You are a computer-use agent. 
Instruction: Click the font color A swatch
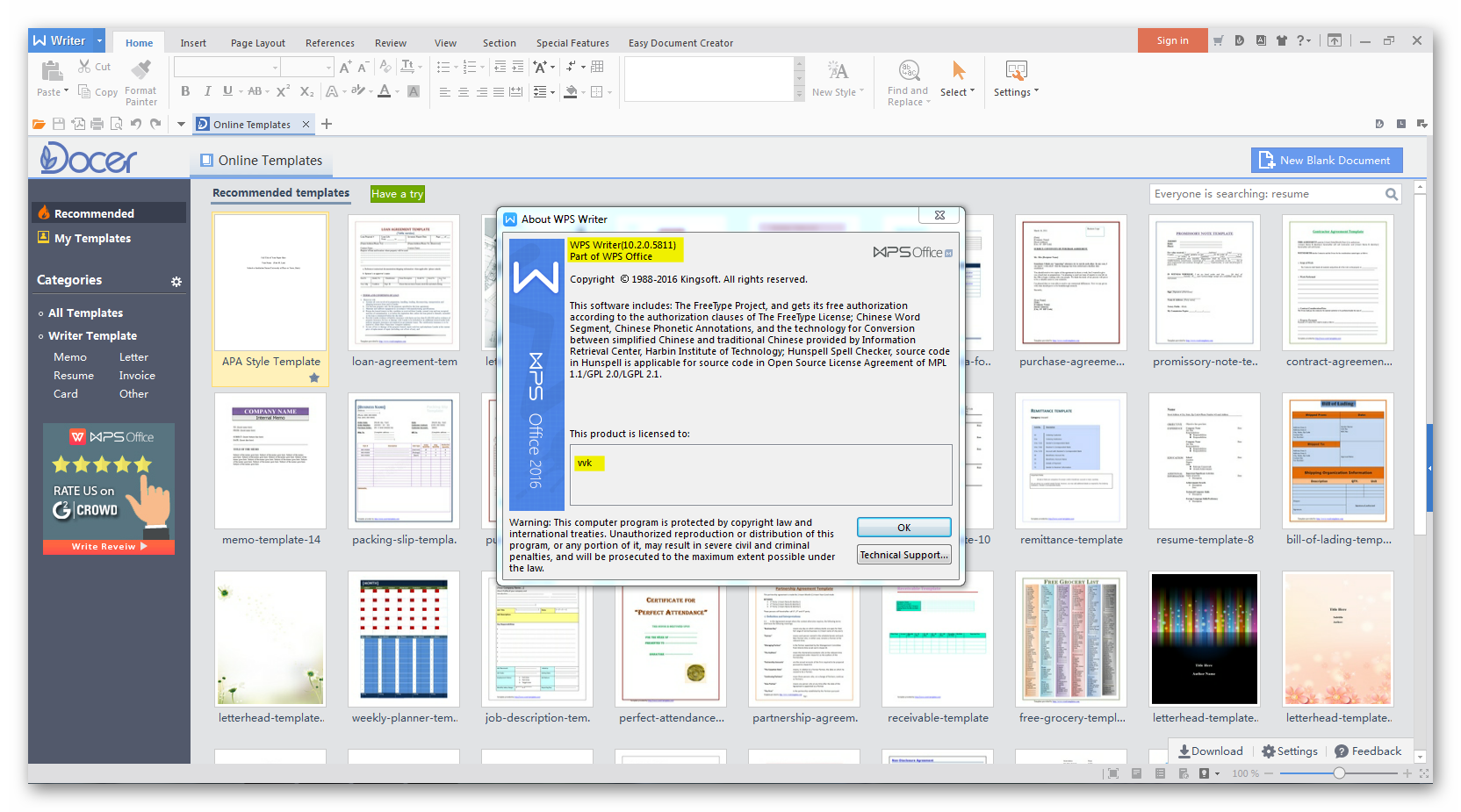click(384, 91)
